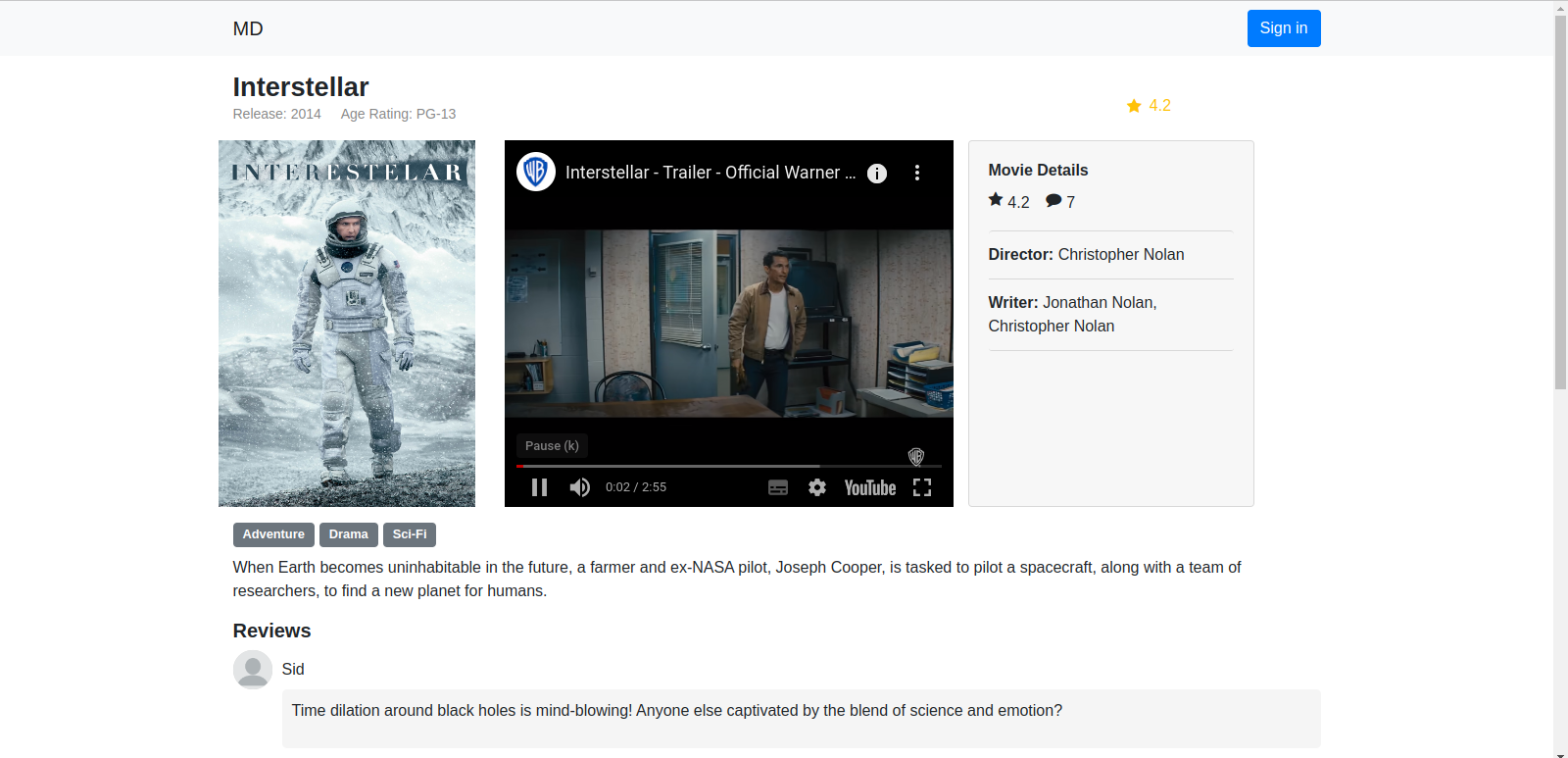
Task: Open trailer on YouTube via logo
Action: [870, 487]
